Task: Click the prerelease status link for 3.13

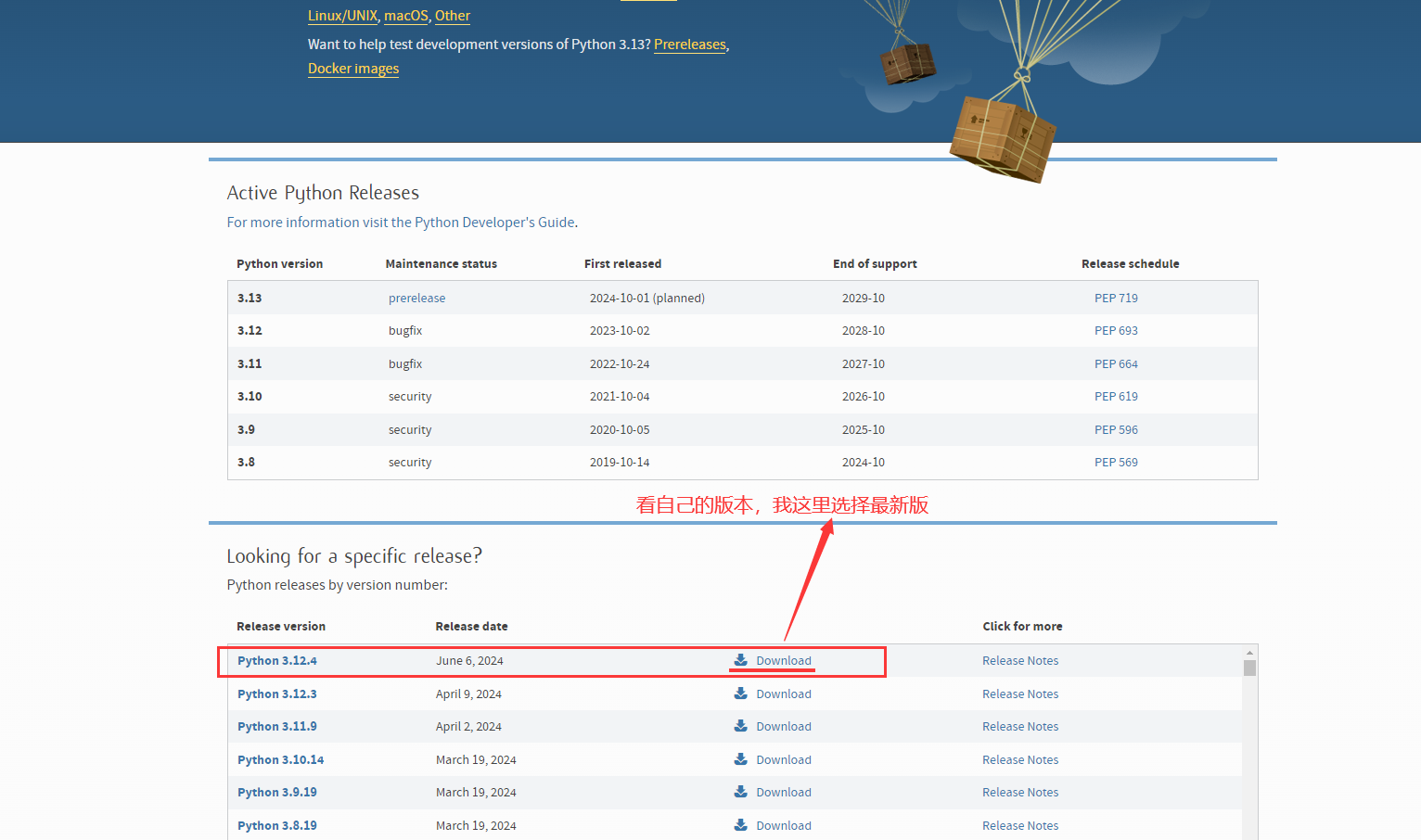Action: [x=416, y=298]
